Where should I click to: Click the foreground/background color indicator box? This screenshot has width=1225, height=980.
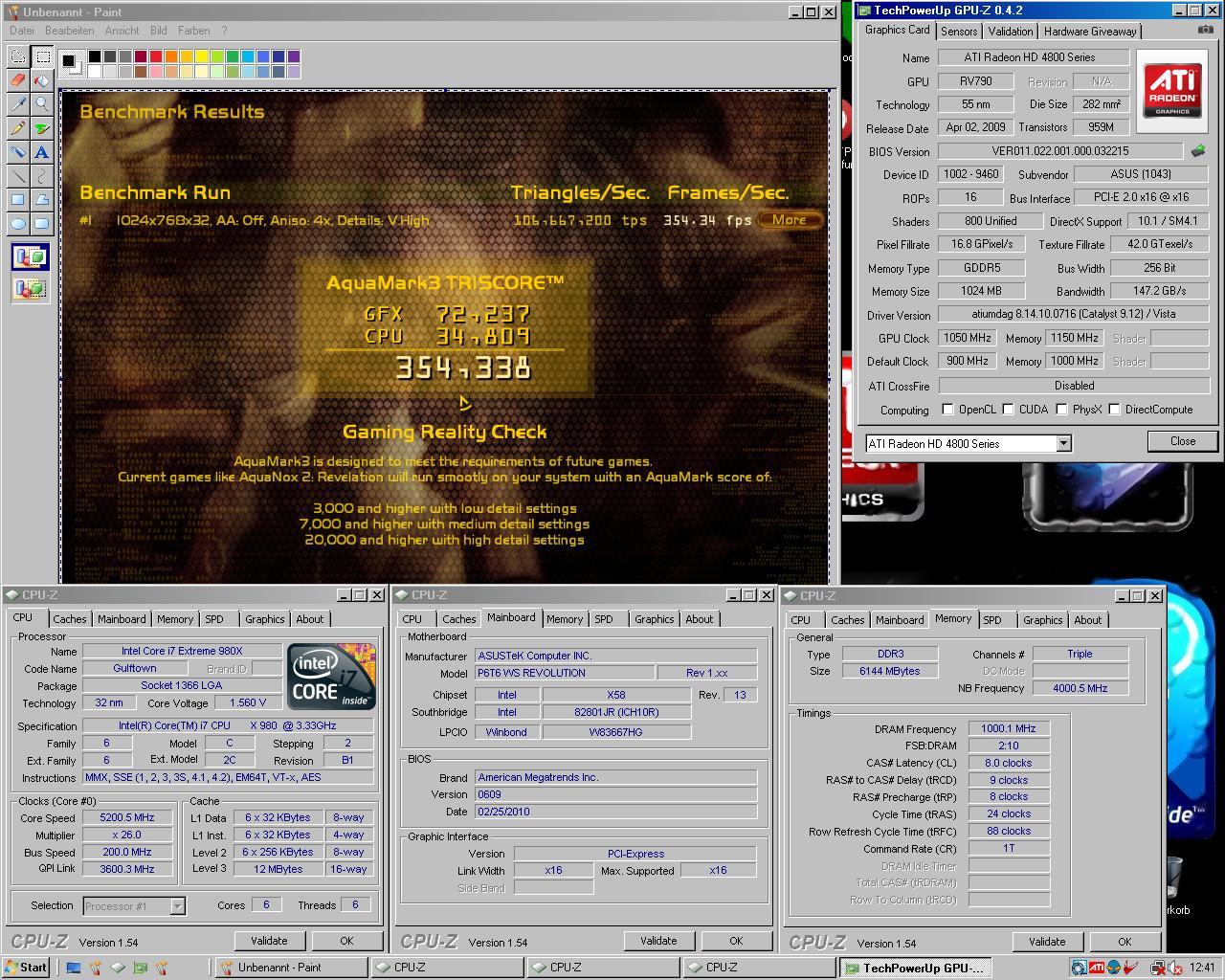pyautogui.click(x=71, y=64)
